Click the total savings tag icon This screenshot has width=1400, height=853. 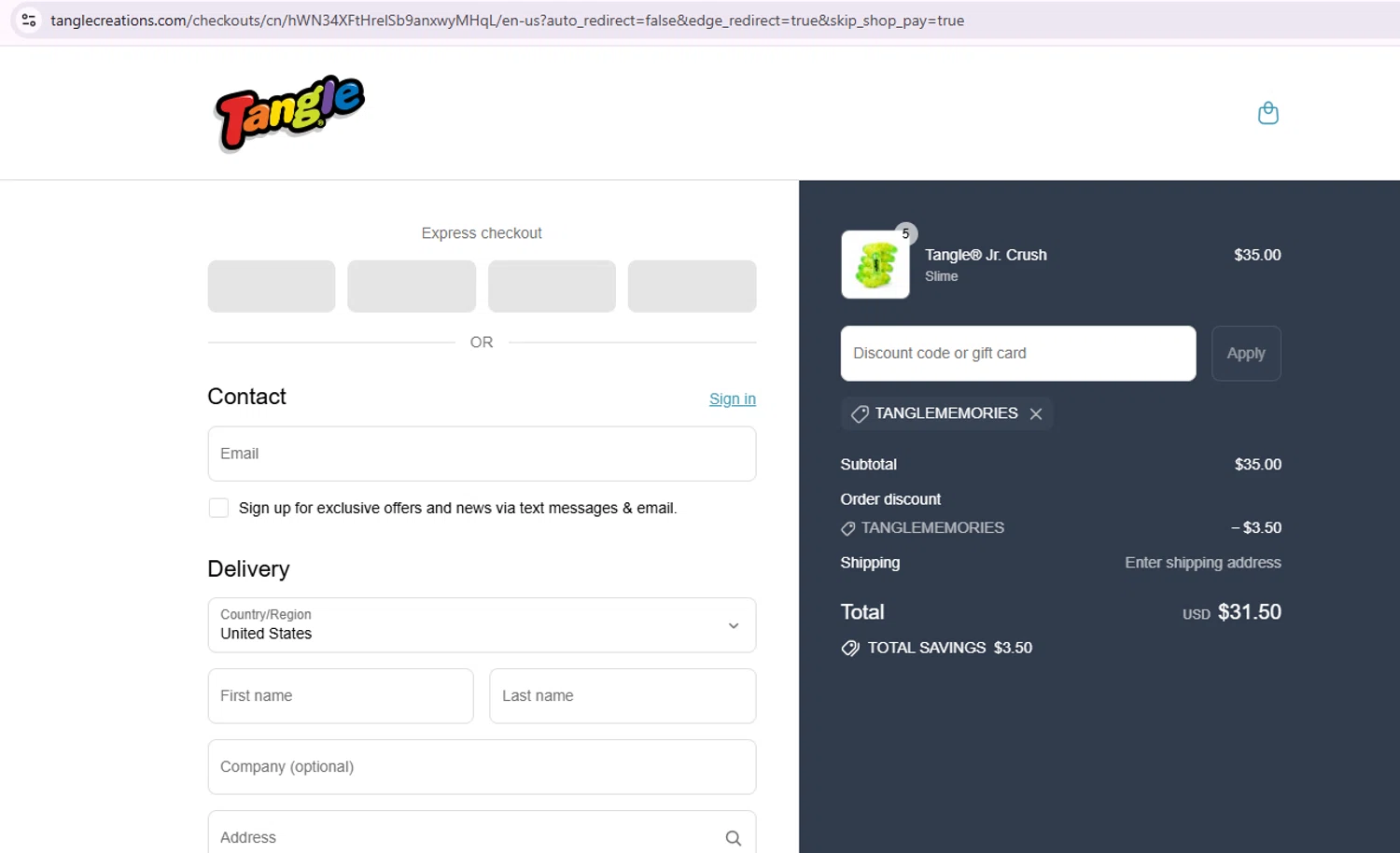(849, 648)
